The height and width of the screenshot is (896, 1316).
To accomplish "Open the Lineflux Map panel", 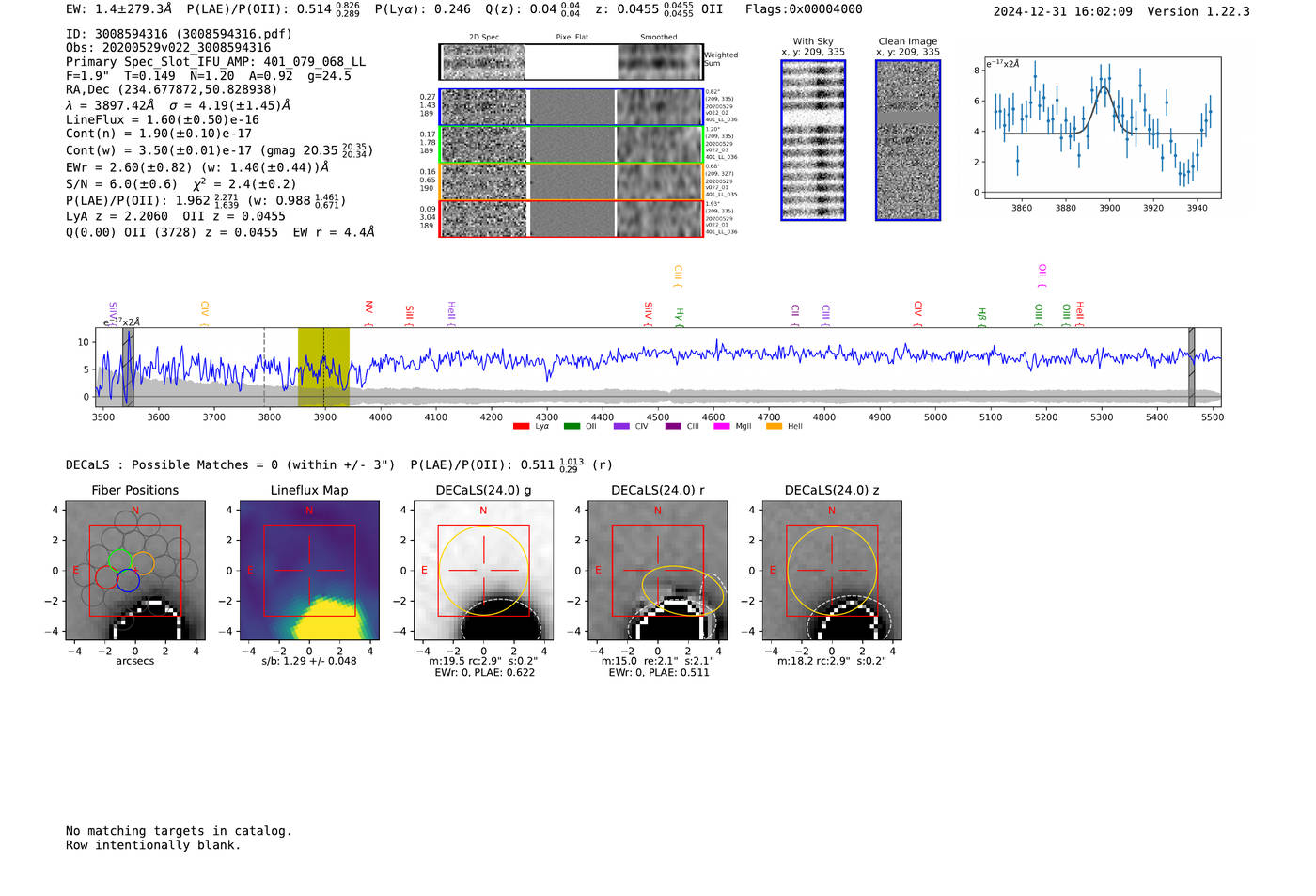I will tap(309, 571).
